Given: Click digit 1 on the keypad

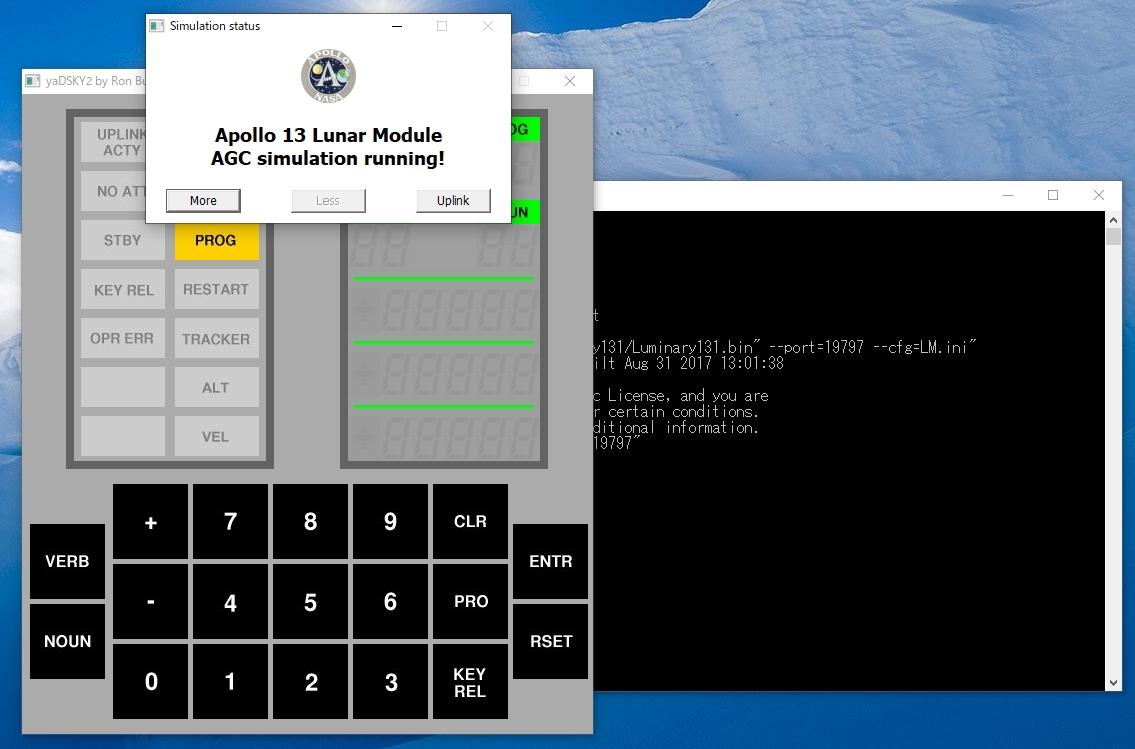Looking at the screenshot, I should pyautogui.click(x=230, y=681).
